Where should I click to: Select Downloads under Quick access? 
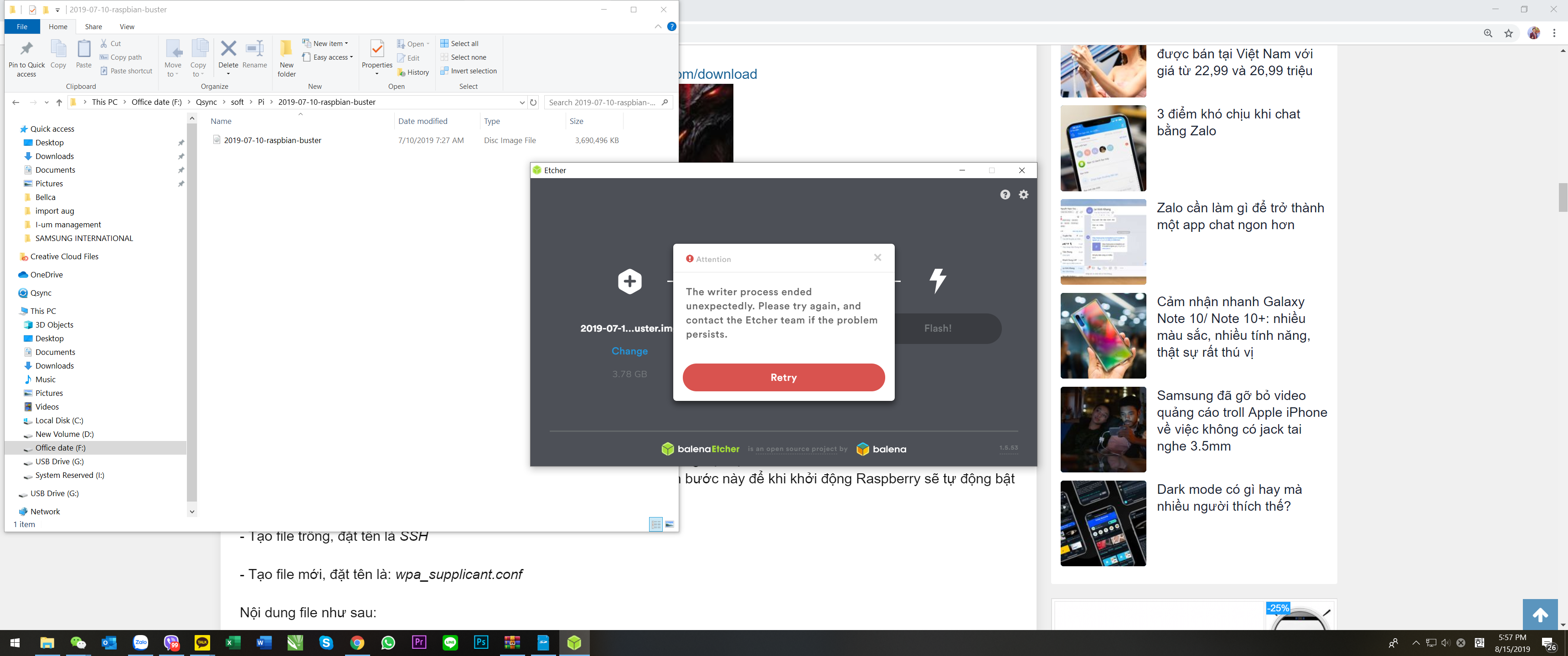coord(54,156)
